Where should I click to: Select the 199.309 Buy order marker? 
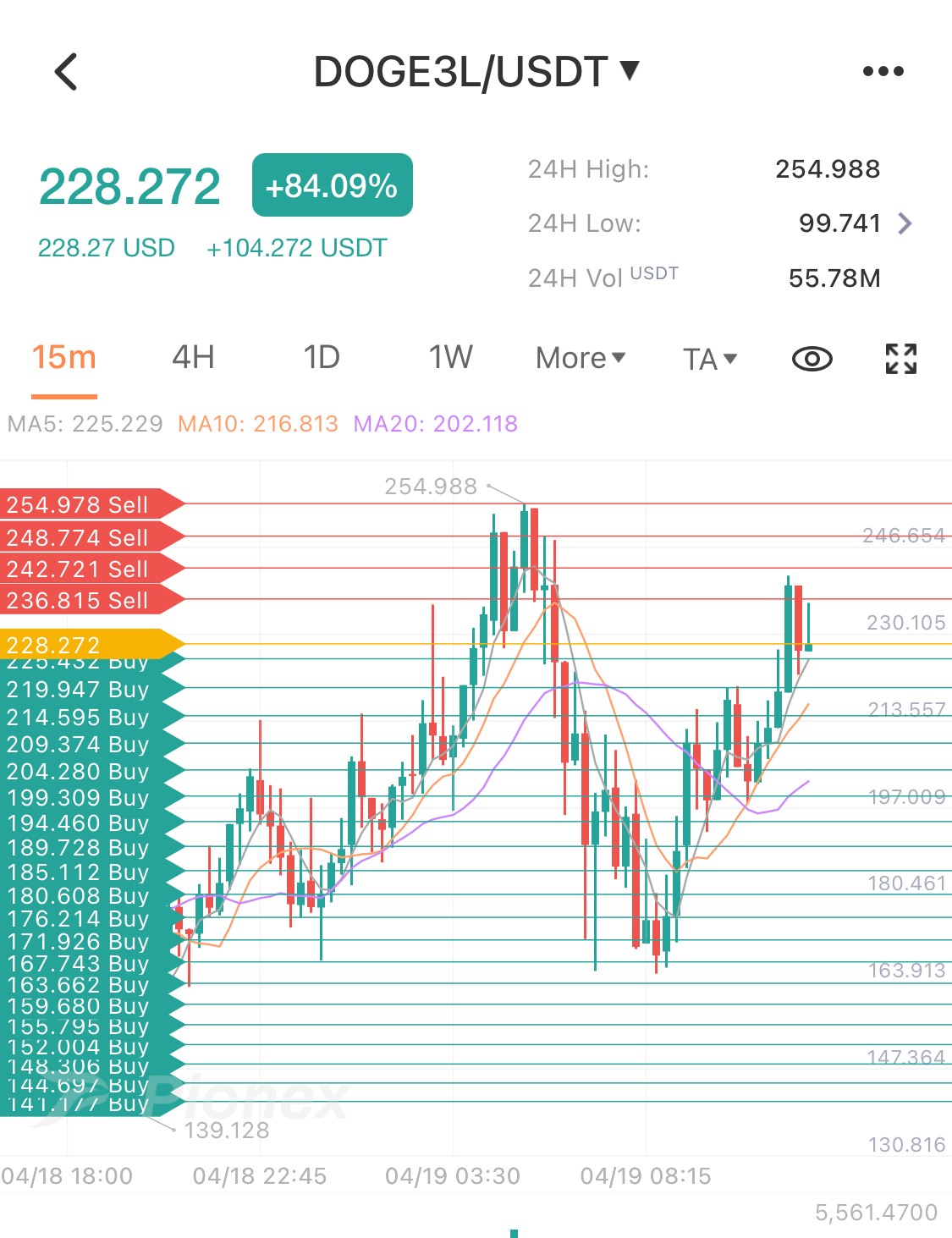(91, 798)
